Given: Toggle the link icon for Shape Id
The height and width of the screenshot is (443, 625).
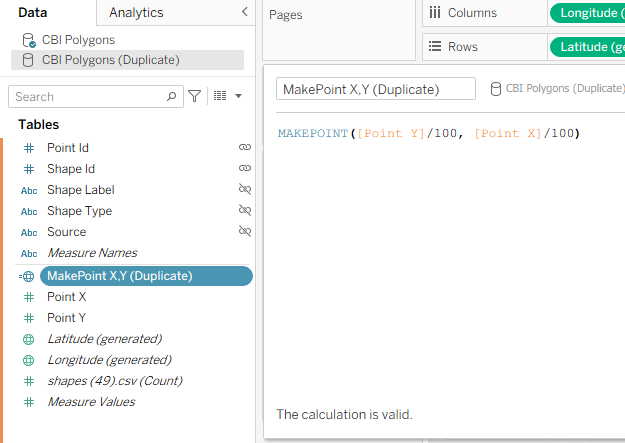Looking at the screenshot, I should click(244, 169).
